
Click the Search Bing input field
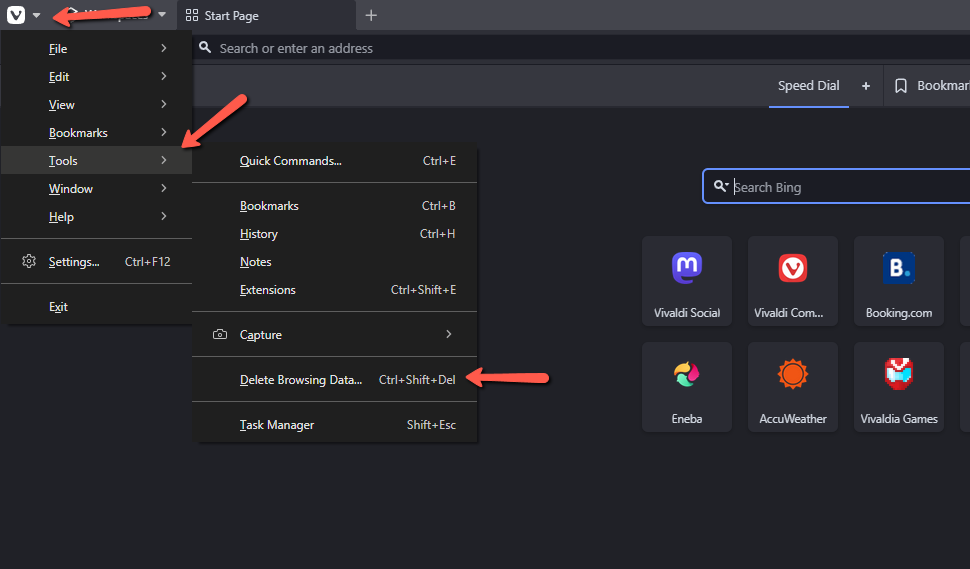coord(836,186)
